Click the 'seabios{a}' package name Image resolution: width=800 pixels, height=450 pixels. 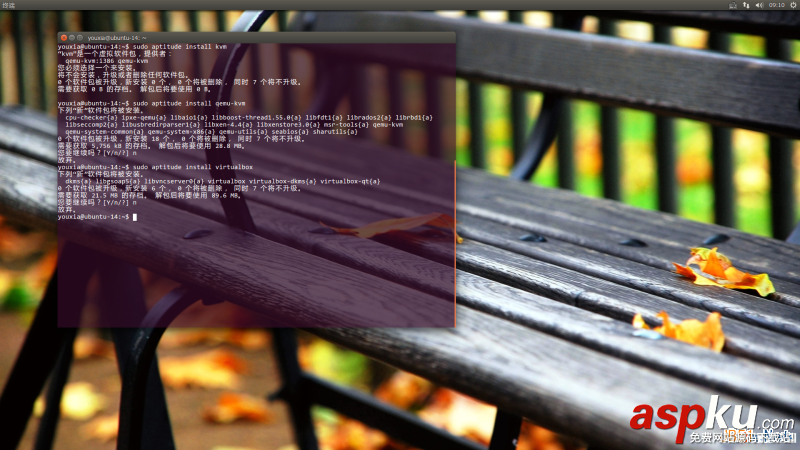pos(289,132)
